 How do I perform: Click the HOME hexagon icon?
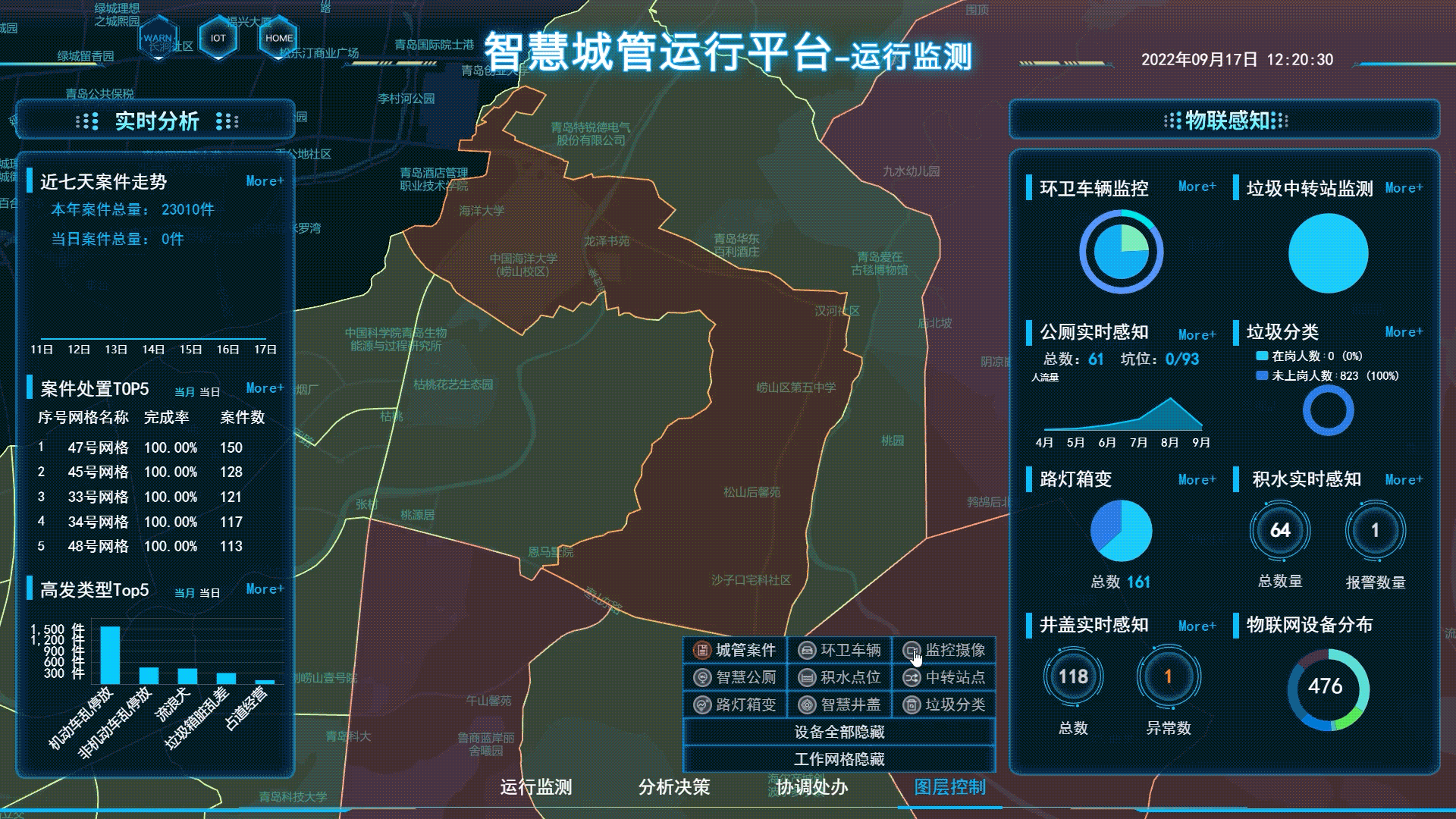coord(278,38)
